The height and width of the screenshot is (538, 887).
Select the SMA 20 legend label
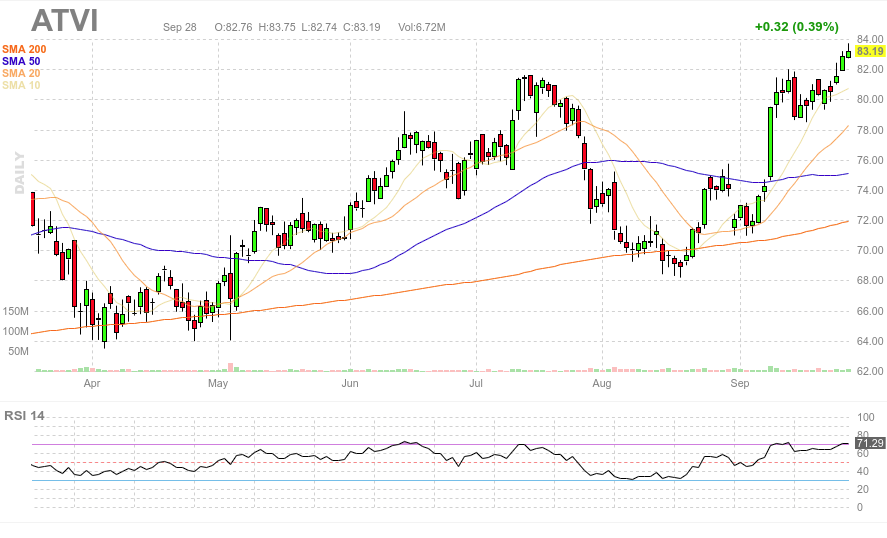tap(21, 73)
